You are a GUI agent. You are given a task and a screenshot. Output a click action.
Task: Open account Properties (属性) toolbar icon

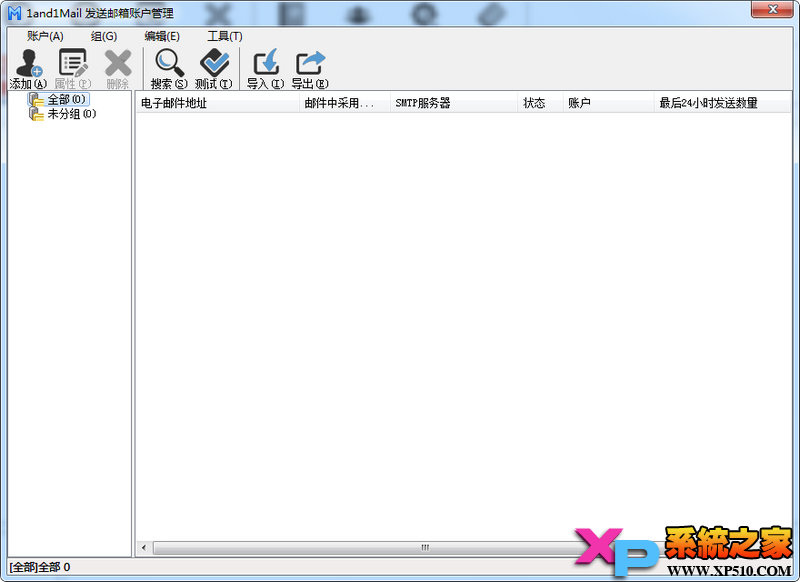tap(73, 69)
